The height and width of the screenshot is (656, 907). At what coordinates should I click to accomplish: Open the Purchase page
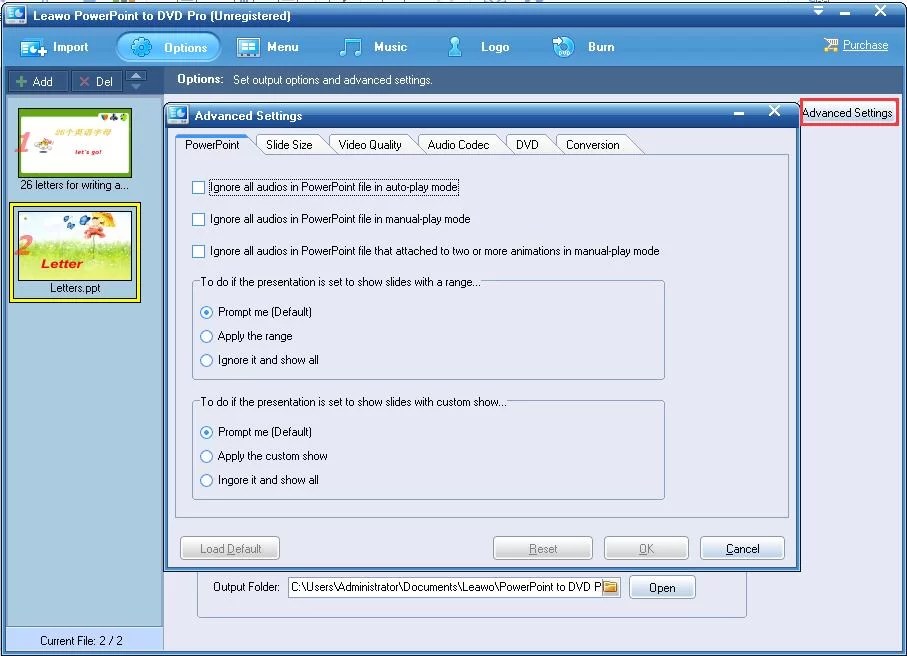(863, 45)
